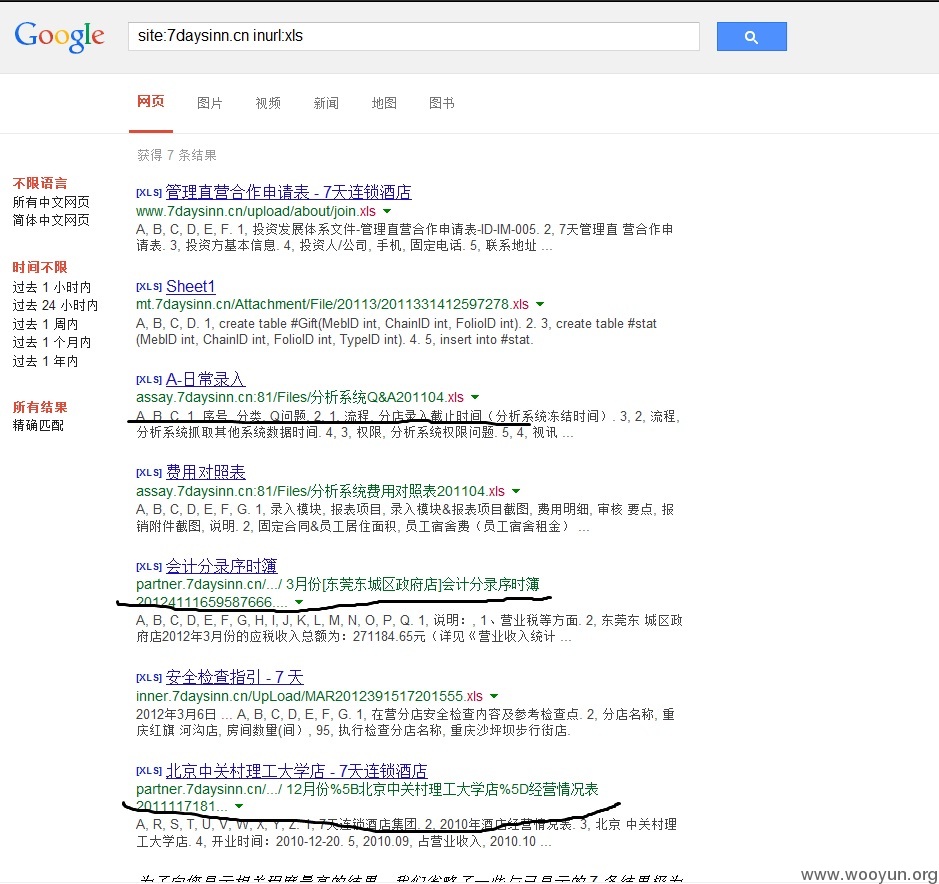Image resolution: width=939 pixels, height=884 pixels.
Task: Focus the search query input field
Action: (413, 37)
